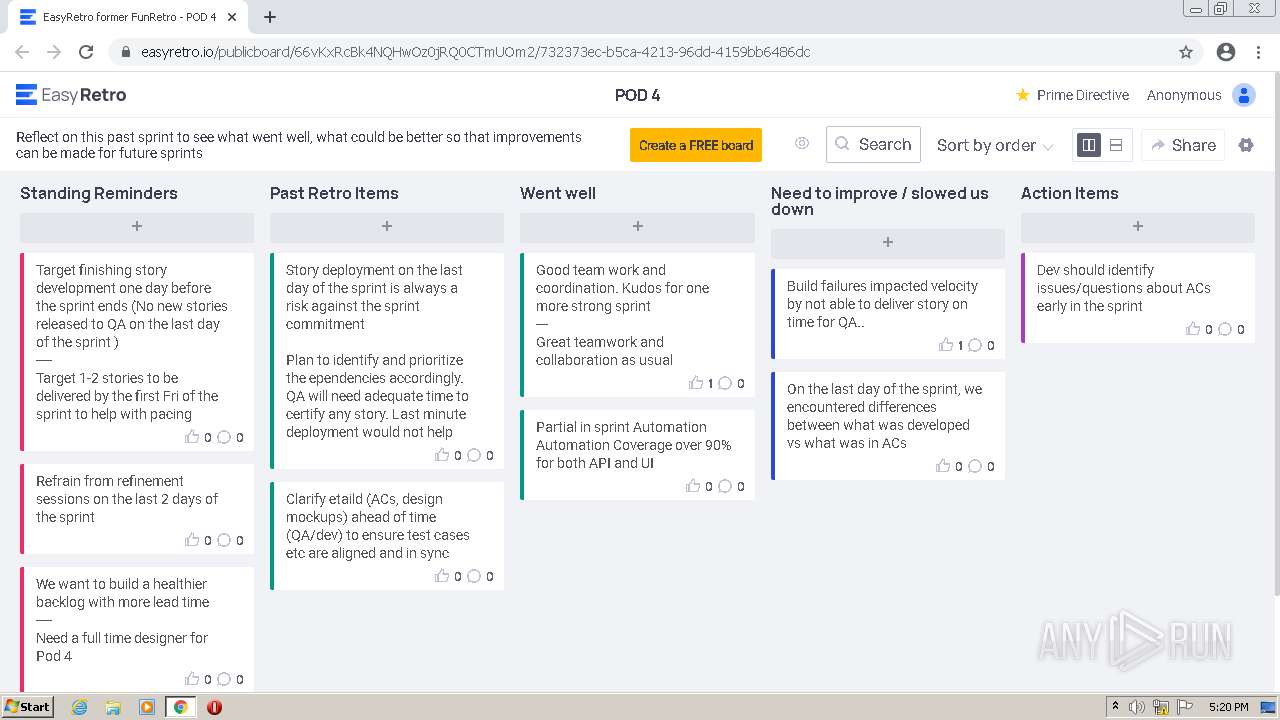Select the EasyRetro browser tab
Viewport: 1280px width, 720px height.
pyautogui.click(x=130, y=17)
